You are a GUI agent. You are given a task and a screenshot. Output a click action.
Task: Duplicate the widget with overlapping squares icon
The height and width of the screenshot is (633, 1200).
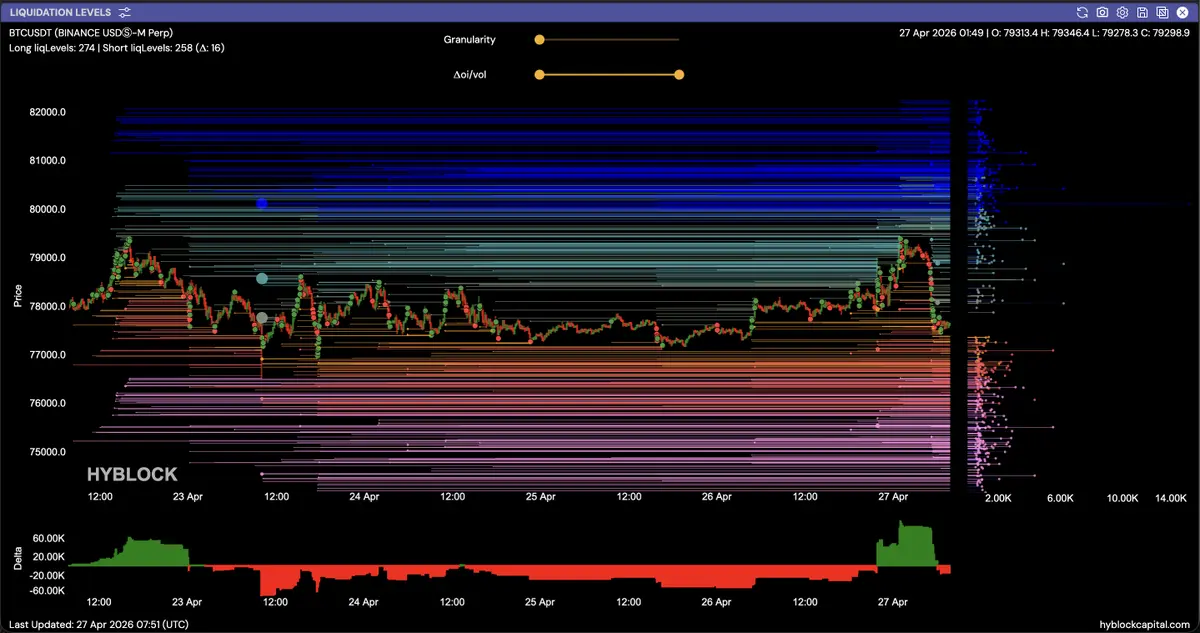pos(1162,12)
